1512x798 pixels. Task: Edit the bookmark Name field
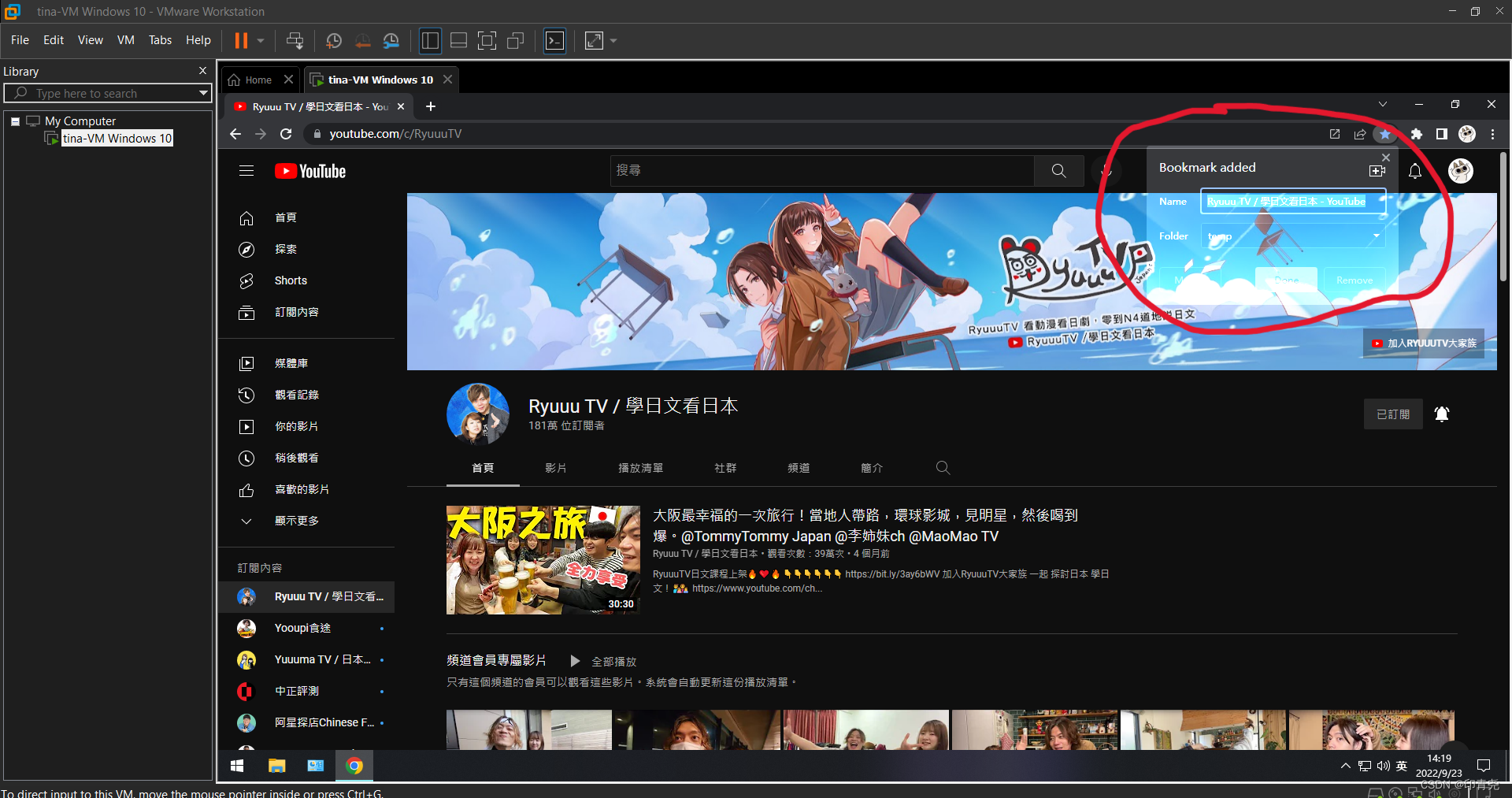[1292, 202]
